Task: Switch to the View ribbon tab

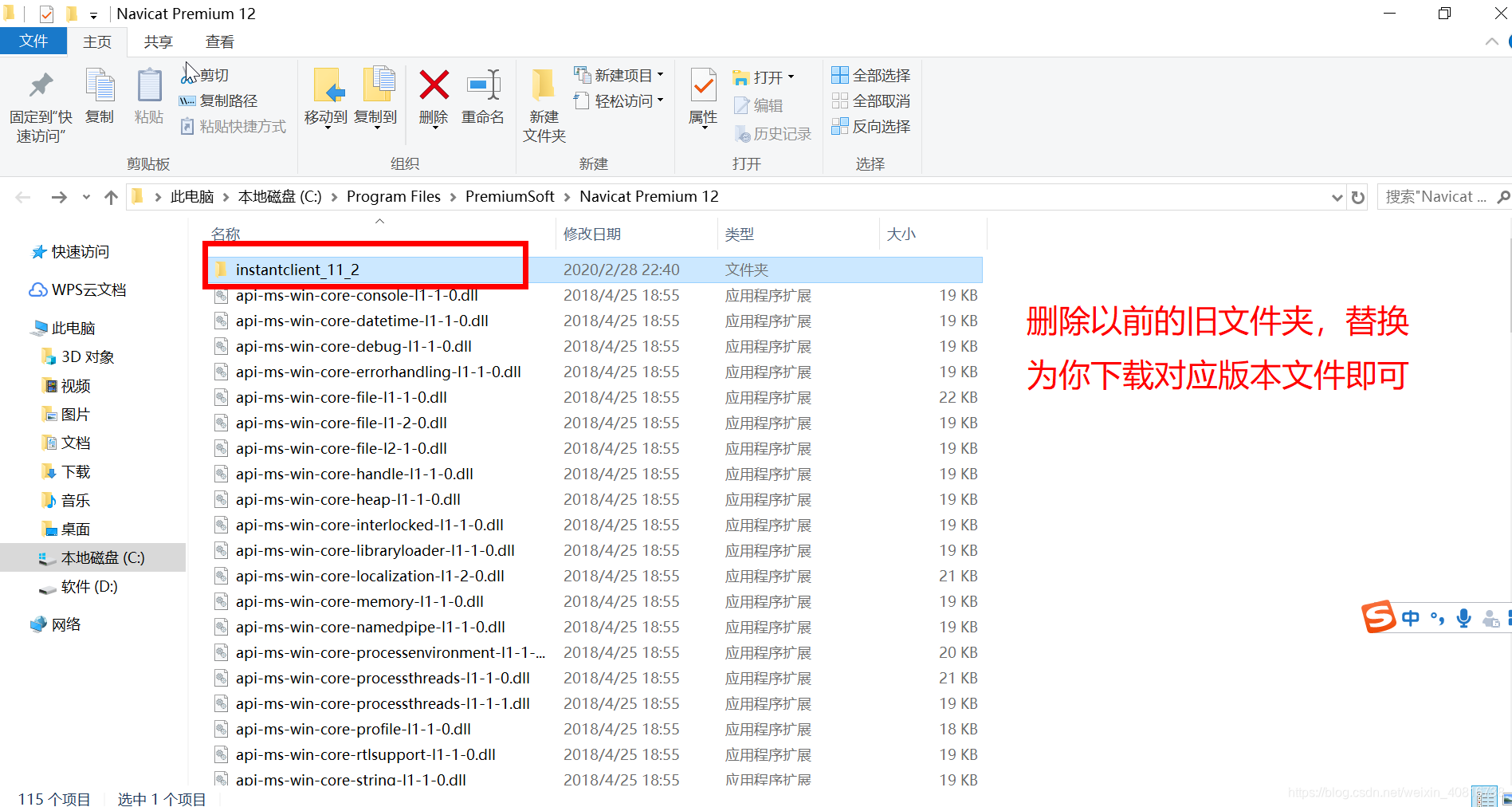Action: (220, 42)
